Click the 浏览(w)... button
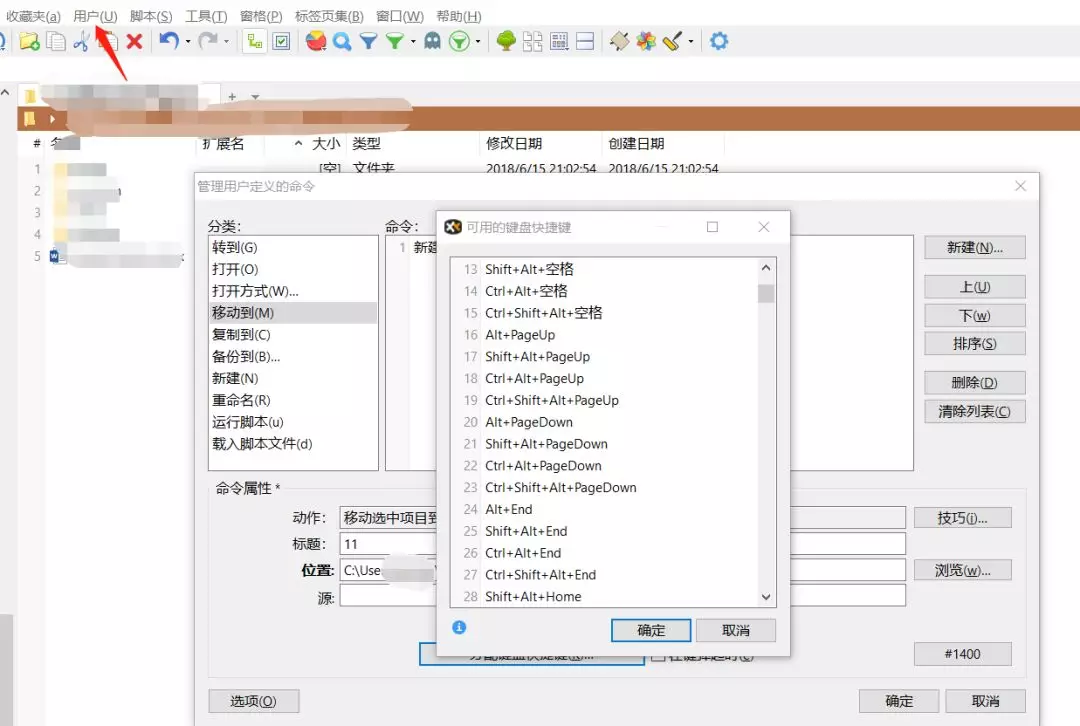This screenshot has width=1080, height=726. pos(962,570)
